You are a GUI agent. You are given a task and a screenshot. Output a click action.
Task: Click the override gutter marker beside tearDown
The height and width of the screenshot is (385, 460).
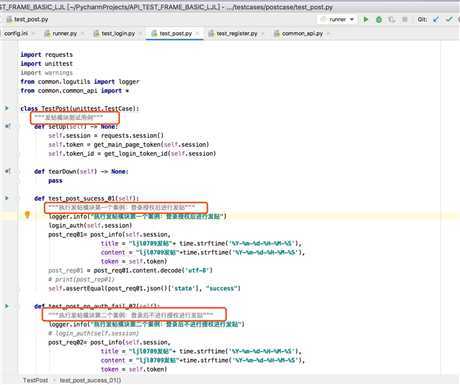(x=8, y=171)
